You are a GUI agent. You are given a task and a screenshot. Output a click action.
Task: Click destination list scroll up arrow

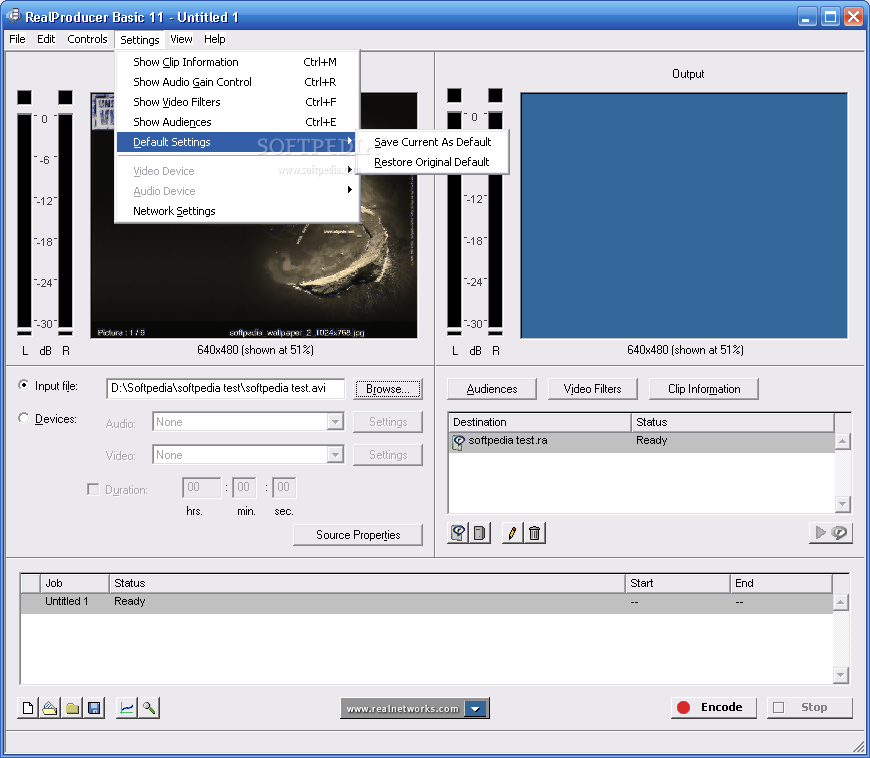(x=842, y=442)
